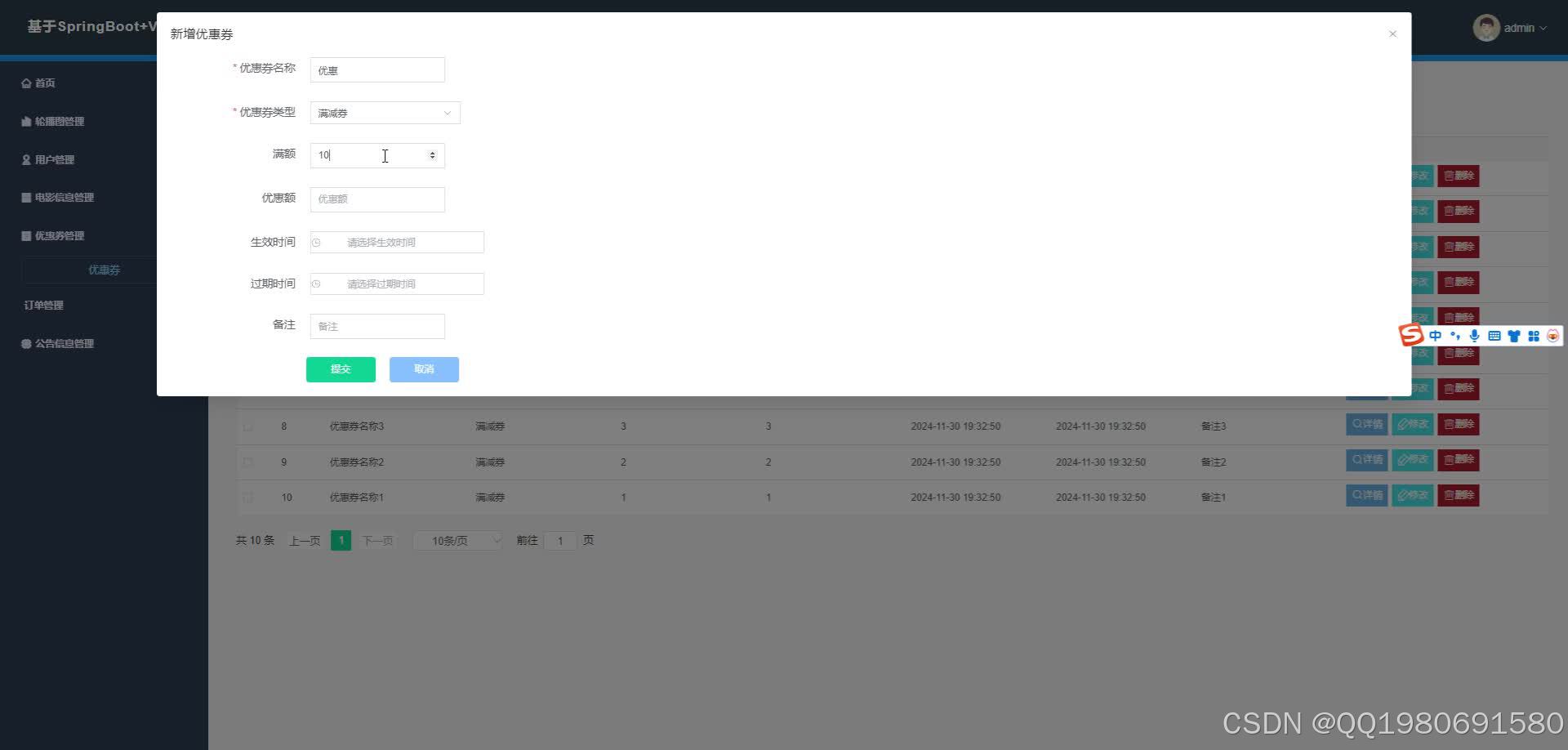
Task: Click the cell 优惠券名称3
Action: [357, 426]
